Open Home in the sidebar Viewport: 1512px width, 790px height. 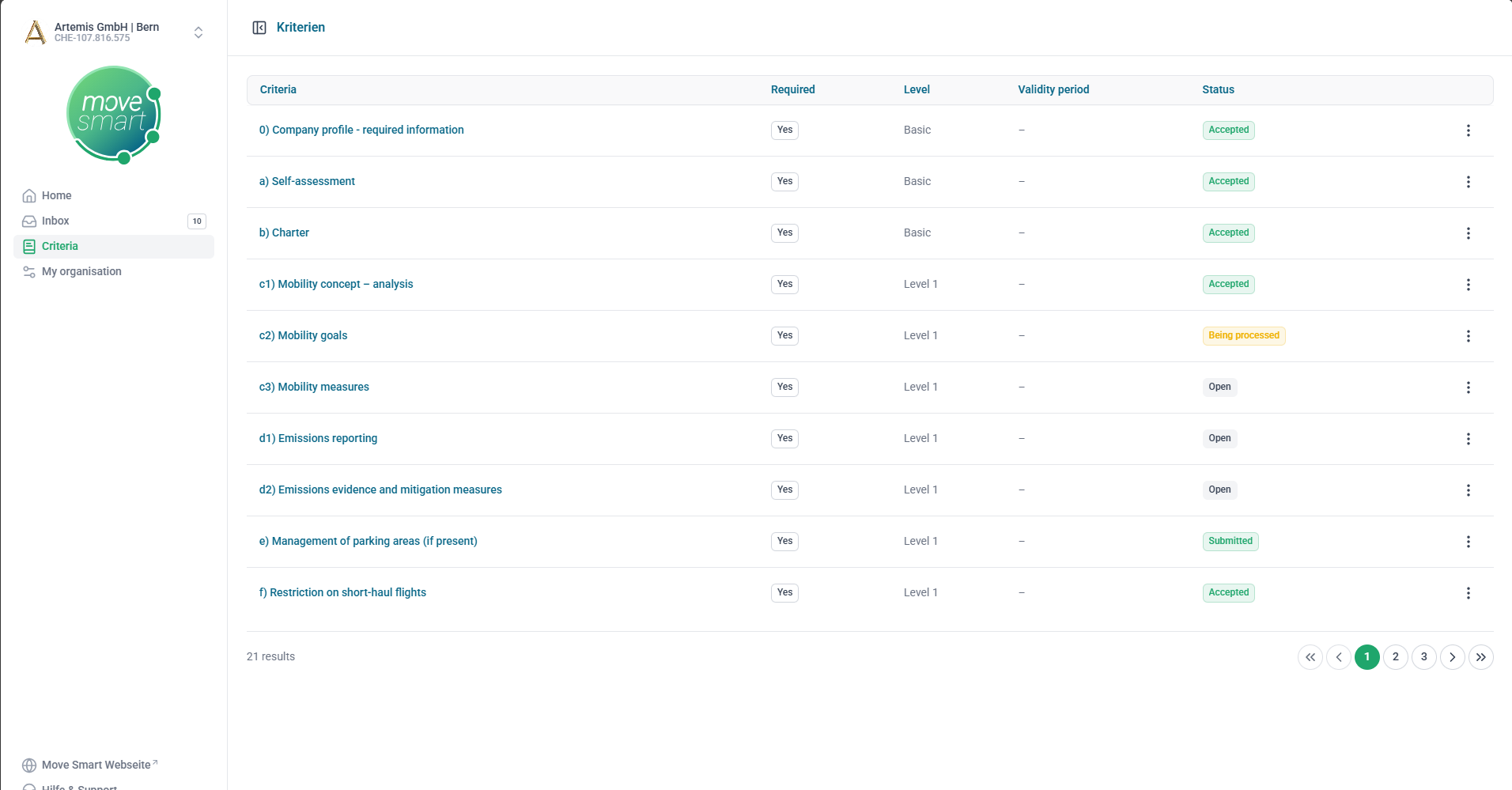tap(56, 195)
